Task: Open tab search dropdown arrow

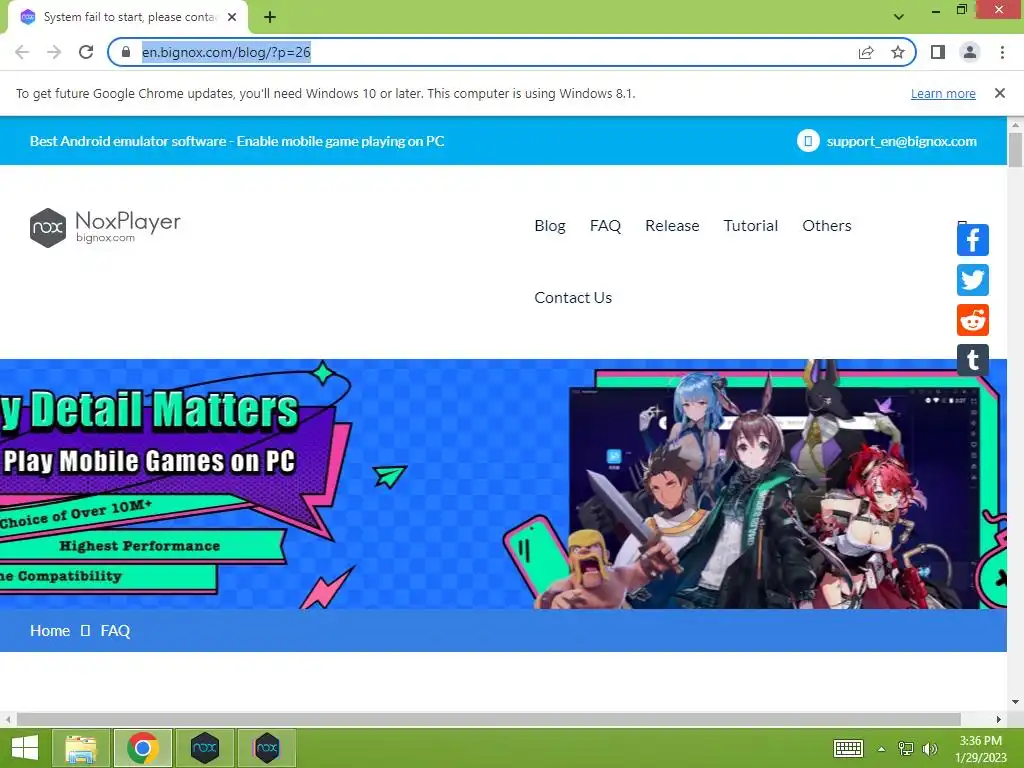Action: coord(899,17)
